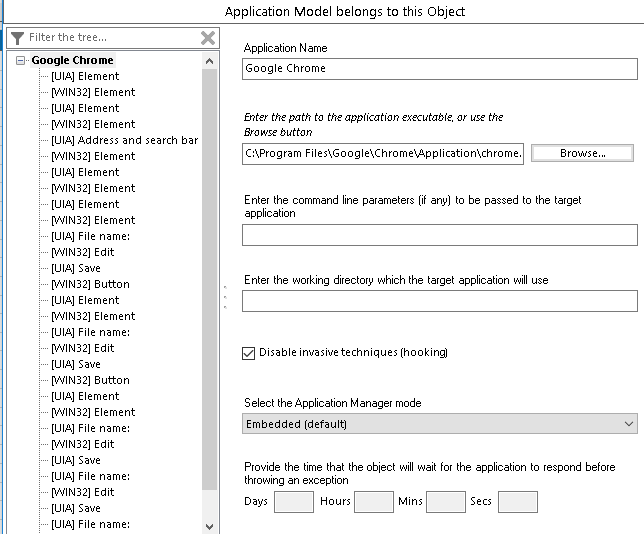Image resolution: width=644 pixels, height=534 pixels.
Task: Clear the tree filter with the X icon
Action: pyautogui.click(x=208, y=38)
